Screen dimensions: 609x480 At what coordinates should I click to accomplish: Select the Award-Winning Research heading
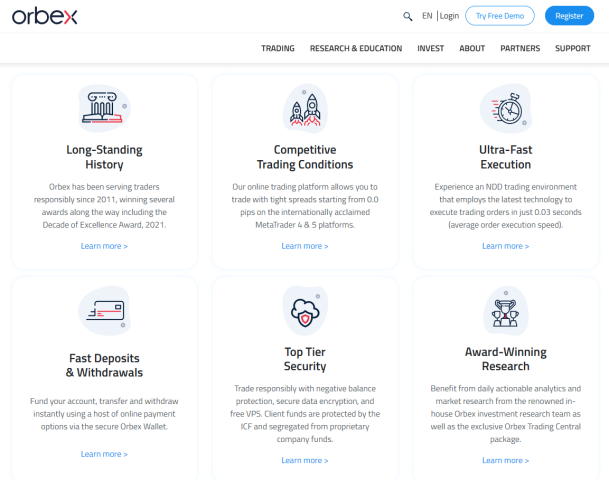coord(506,359)
